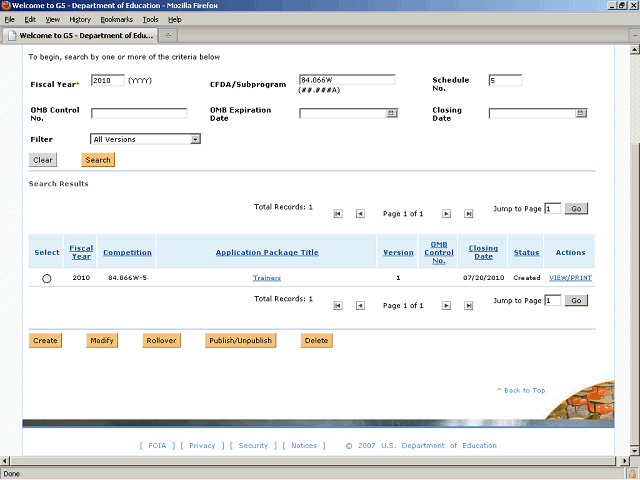Viewport: 640px width, 480px height.
Task: Click the page icon on browser tab
Action: [12, 36]
